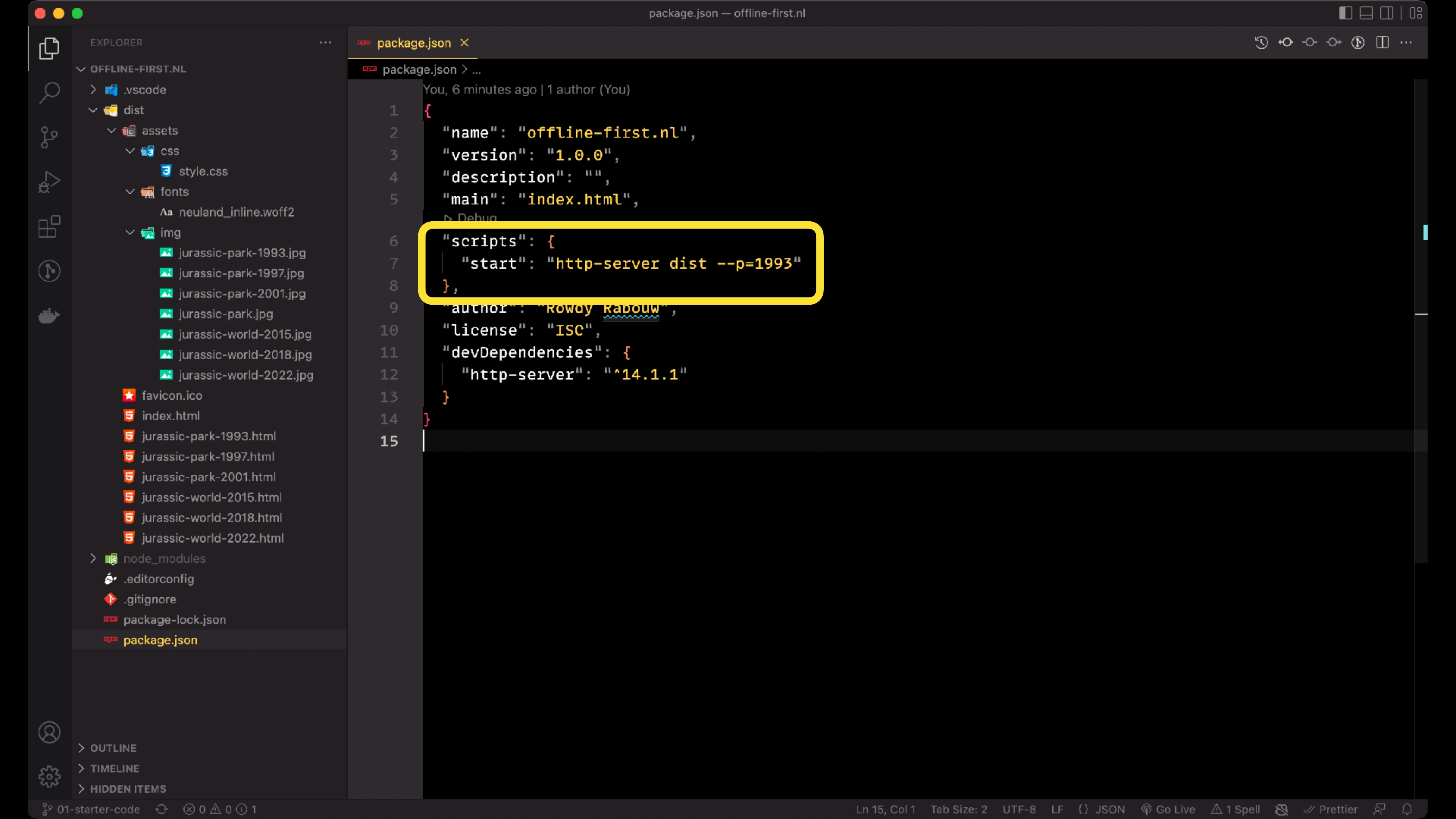Click Ln 15, Col 1 cursor position
The height and width of the screenshot is (819, 1456).
[x=885, y=809]
